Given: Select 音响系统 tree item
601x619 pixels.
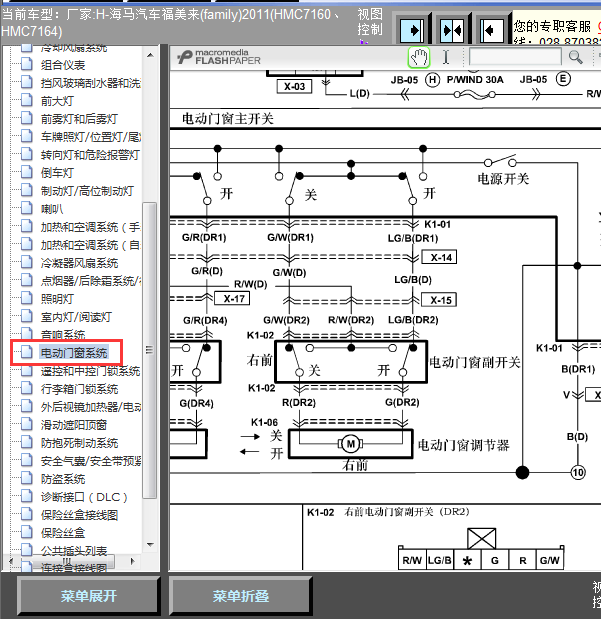Looking at the screenshot, I should coord(63,335).
